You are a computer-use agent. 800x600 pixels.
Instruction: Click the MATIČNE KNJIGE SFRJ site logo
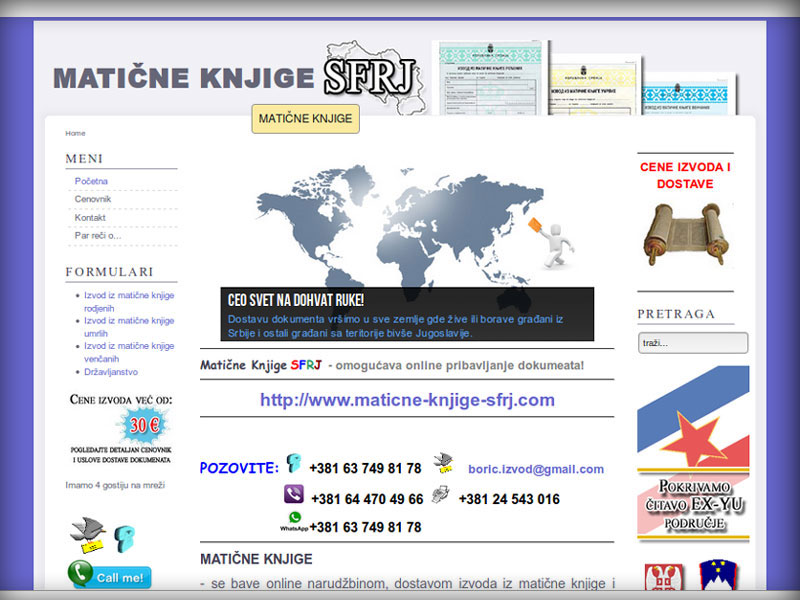tap(238, 77)
